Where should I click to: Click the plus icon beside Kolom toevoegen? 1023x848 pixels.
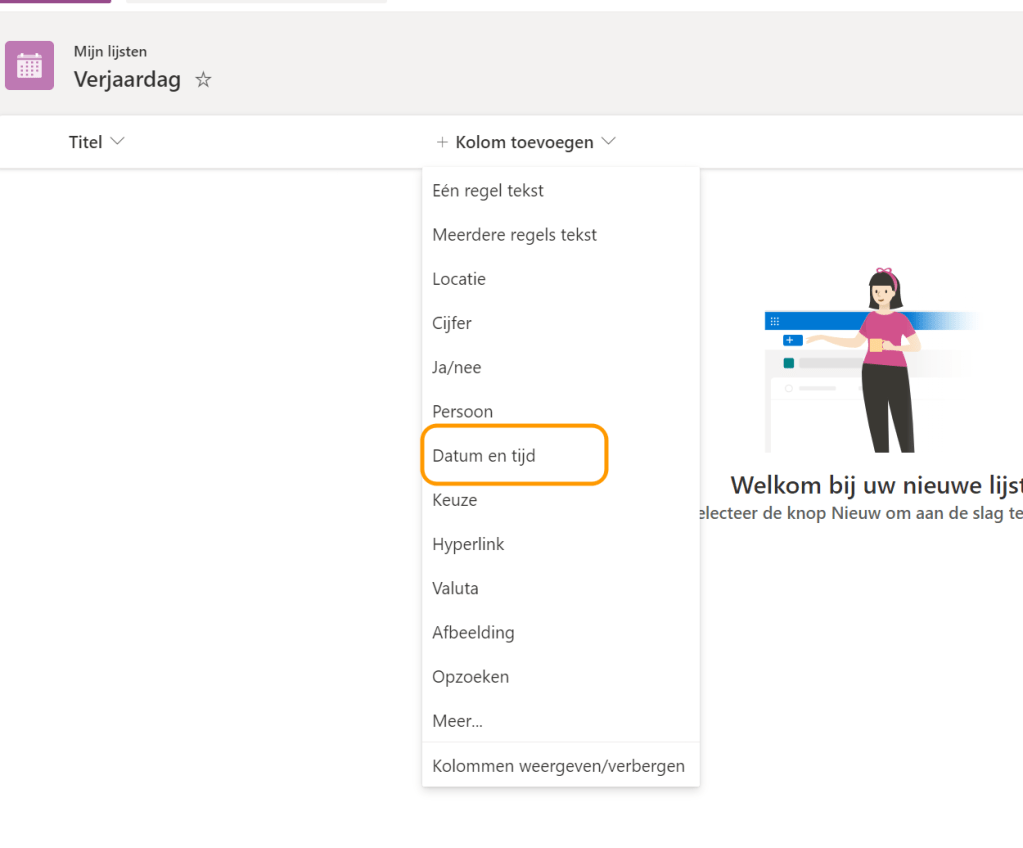(x=442, y=142)
